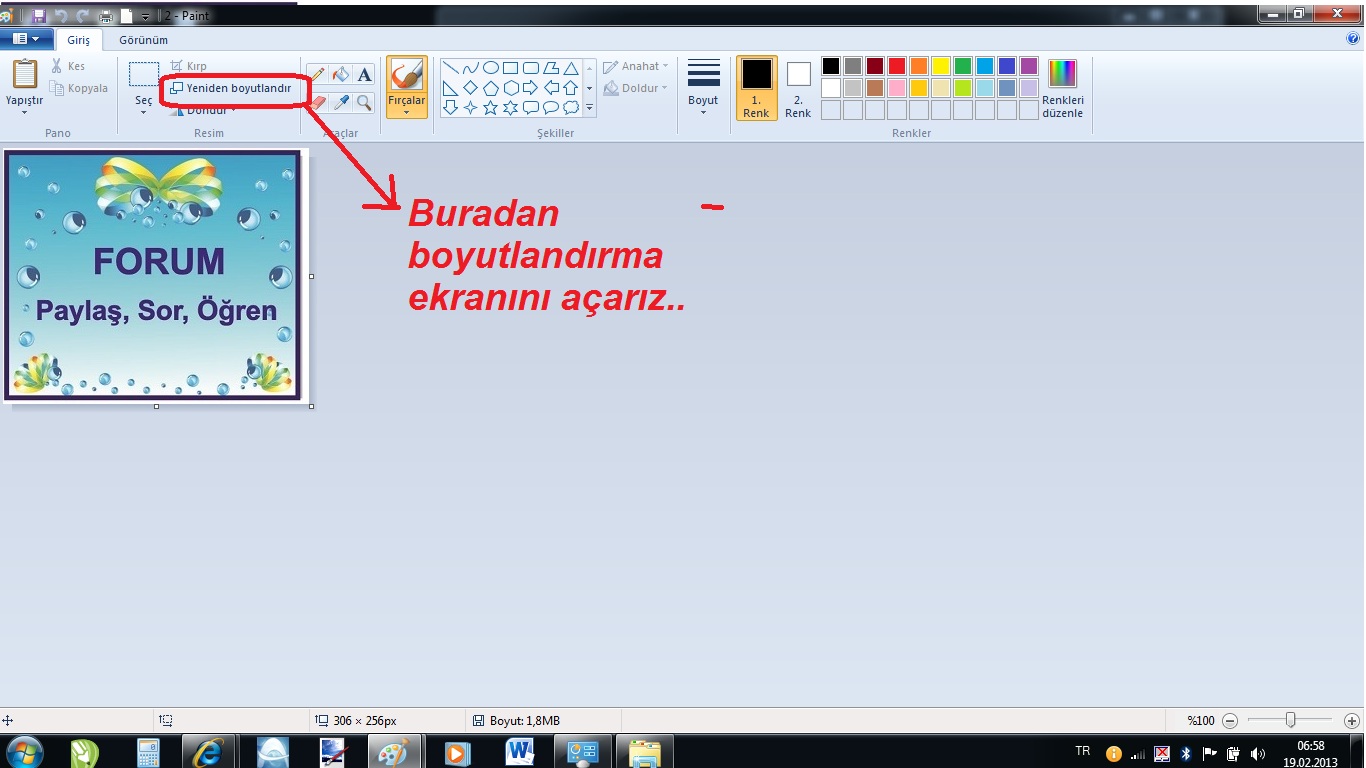
Task: Select the Eraser tool
Action: tap(317, 102)
